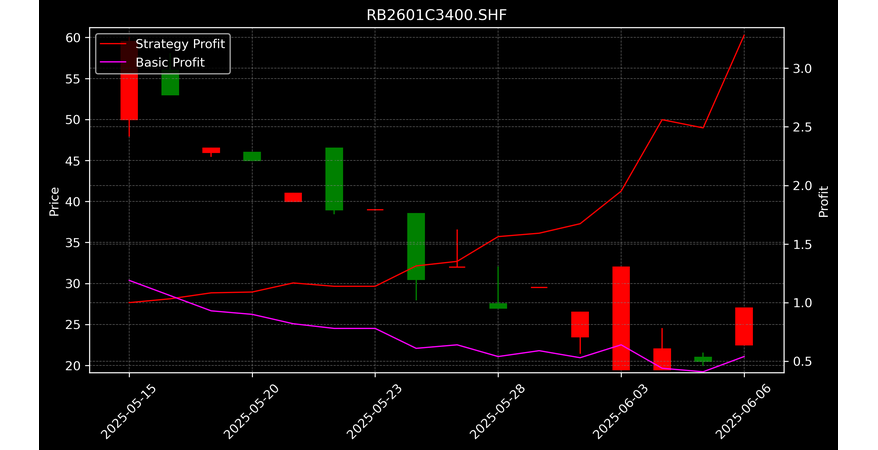Click the 60 tick on the Price axis
This screenshot has width=878, height=450.
[x=75, y=38]
